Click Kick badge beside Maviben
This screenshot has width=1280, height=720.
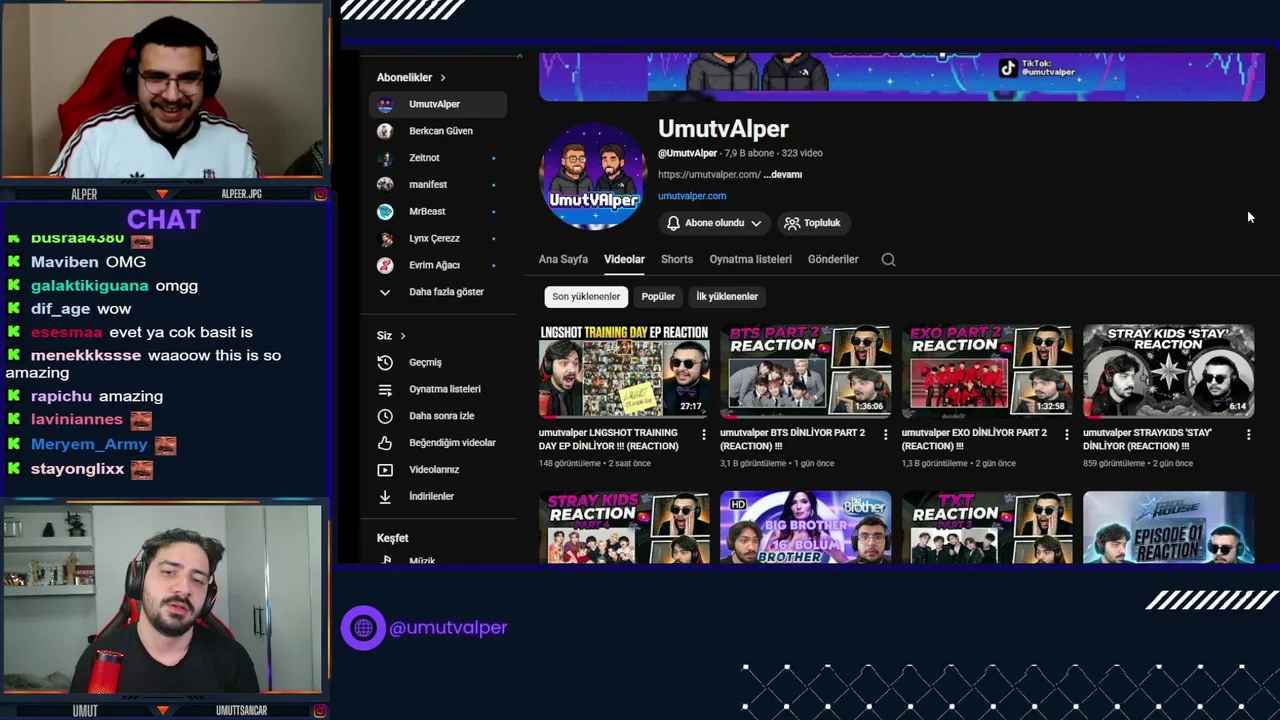click(x=14, y=262)
